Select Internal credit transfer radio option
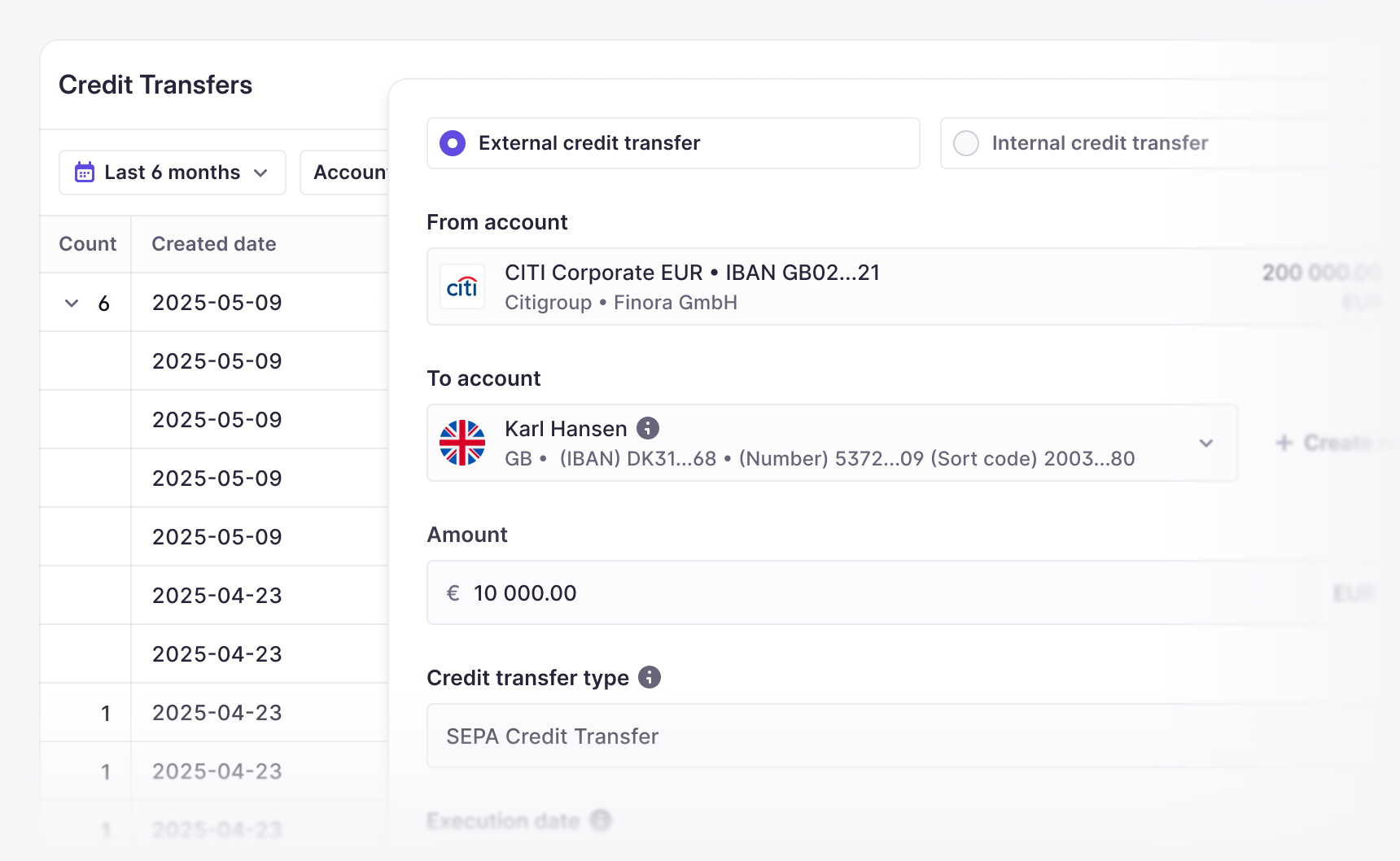This screenshot has width=1400, height=861. (966, 143)
